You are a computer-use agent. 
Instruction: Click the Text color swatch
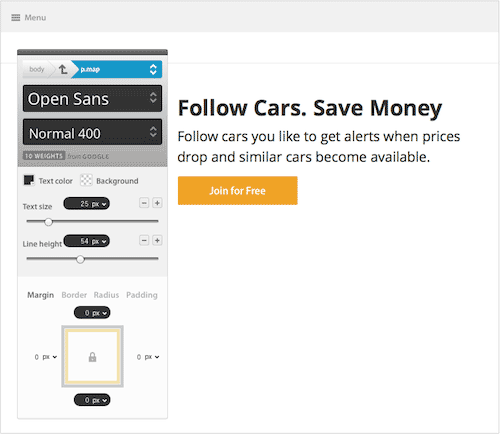pos(29,180)
